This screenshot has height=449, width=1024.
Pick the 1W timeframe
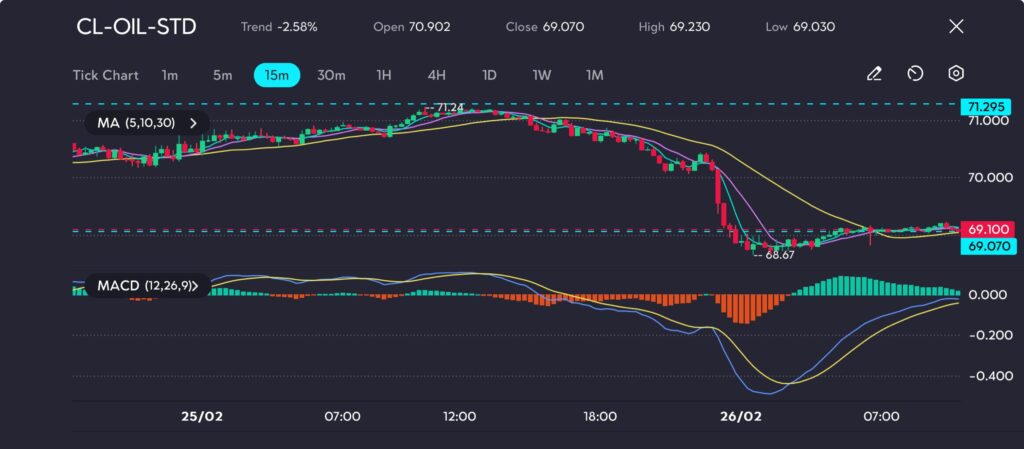(542, 75)
